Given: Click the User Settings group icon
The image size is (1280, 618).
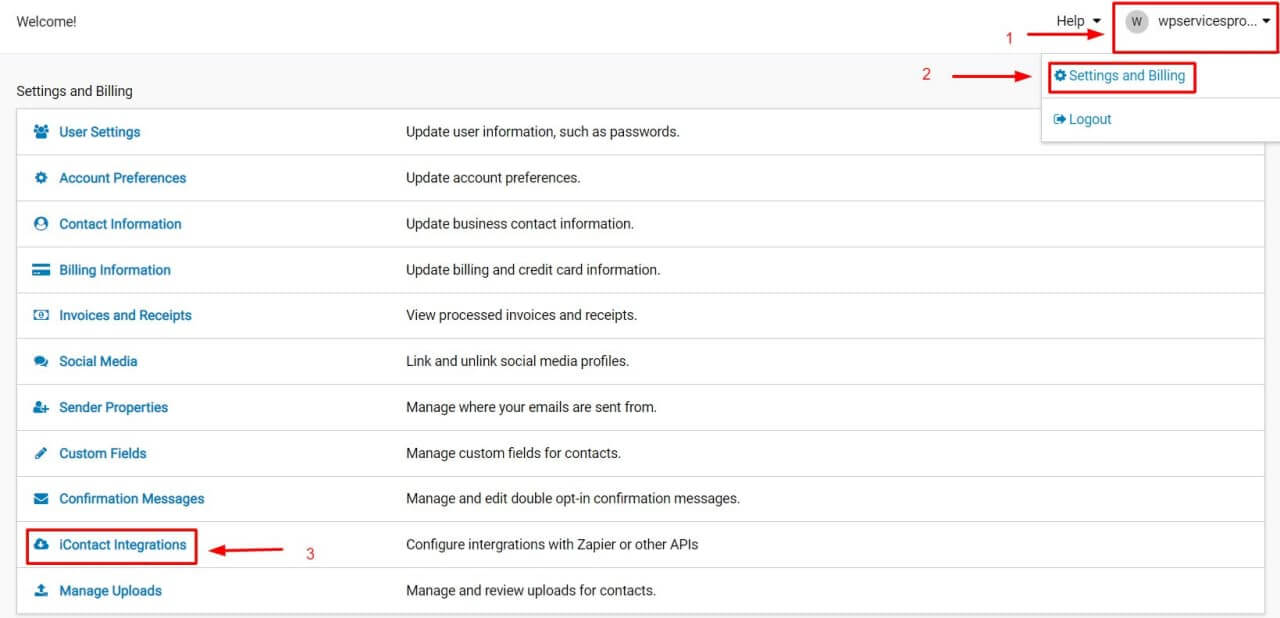Looking at the screenshot, I should (x=40, y=131).
